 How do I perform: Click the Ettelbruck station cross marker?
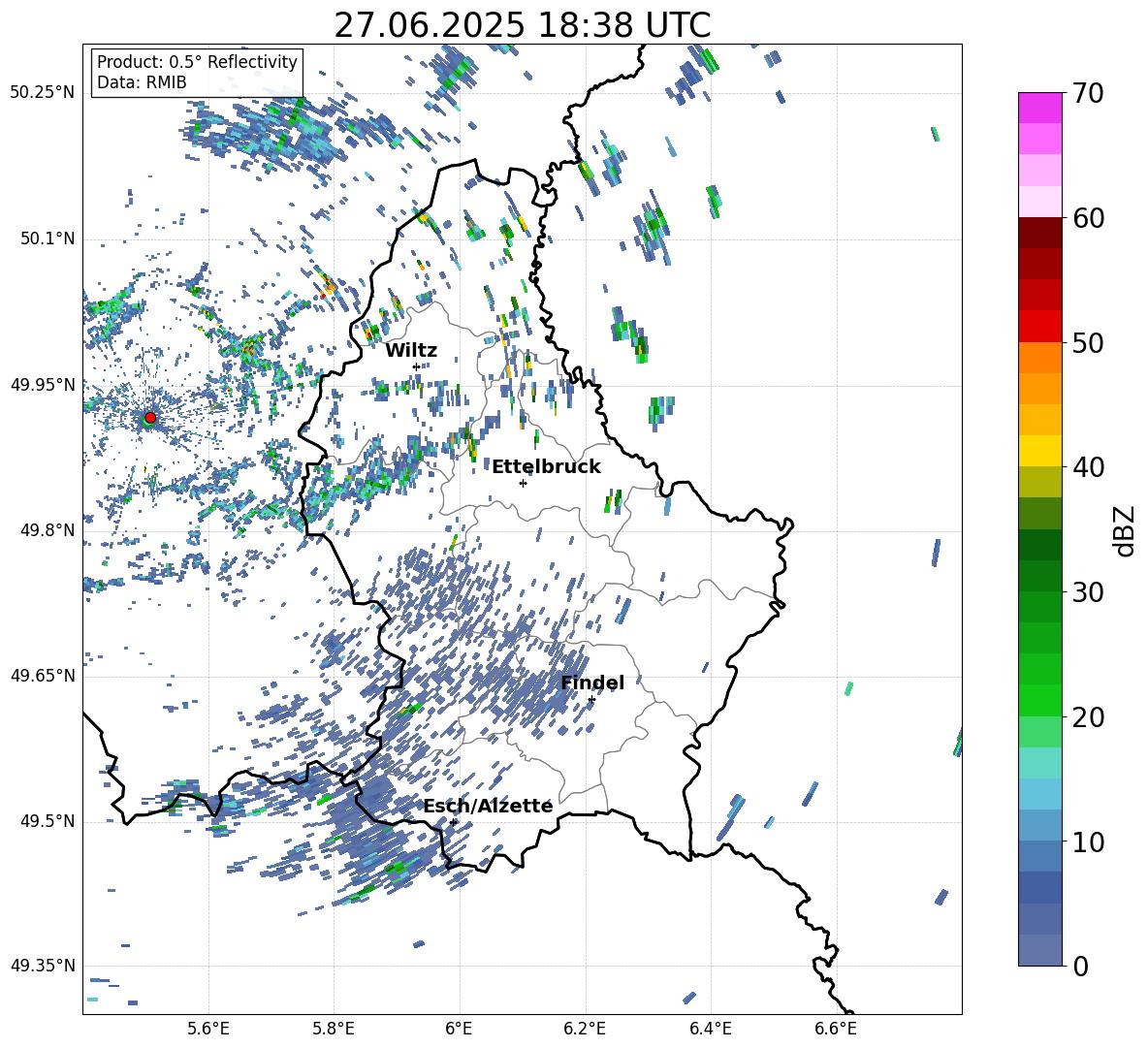[x=523, y=483]
